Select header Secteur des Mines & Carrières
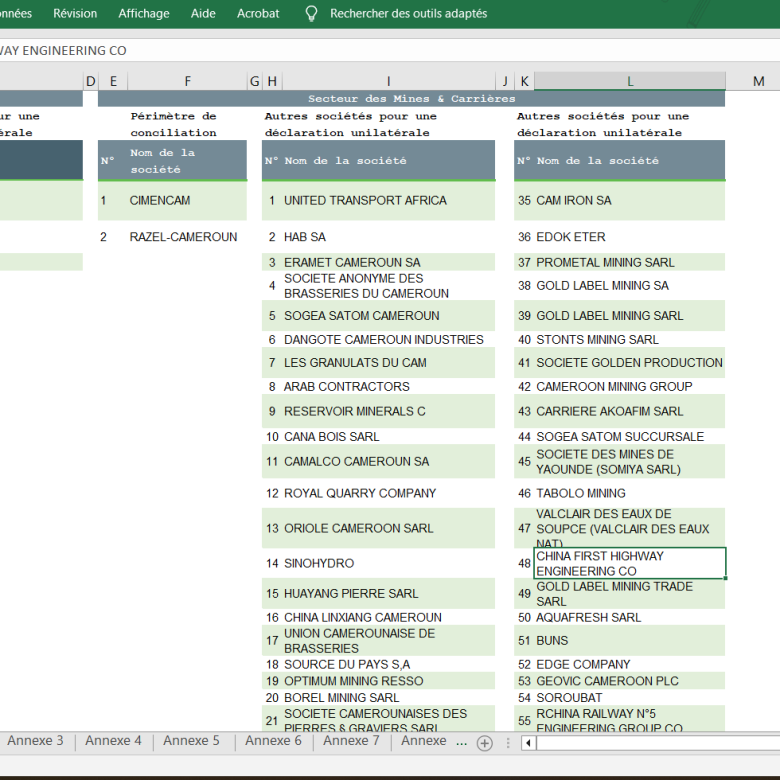The image size is (780, 780). tap(411, 98)
